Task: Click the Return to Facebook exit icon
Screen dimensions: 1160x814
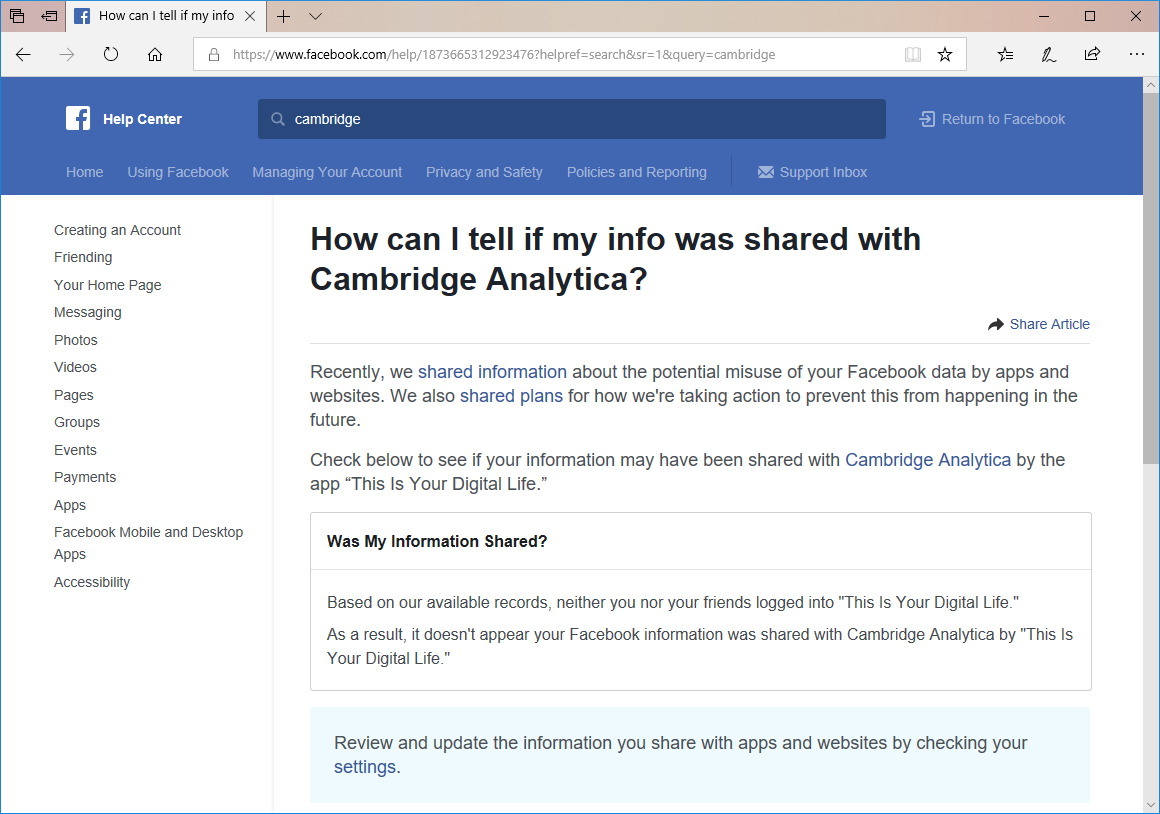Action: [926, 119]
